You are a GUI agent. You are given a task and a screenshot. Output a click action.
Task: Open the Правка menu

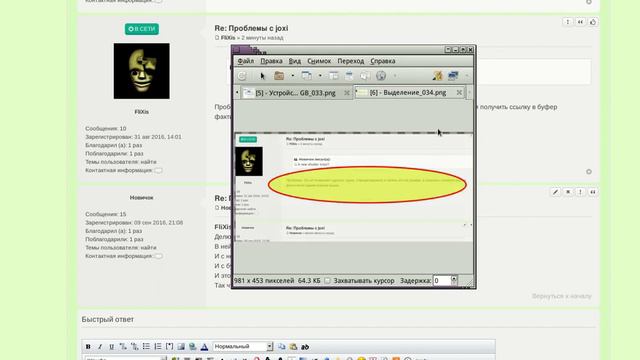(x=271, y=61)
